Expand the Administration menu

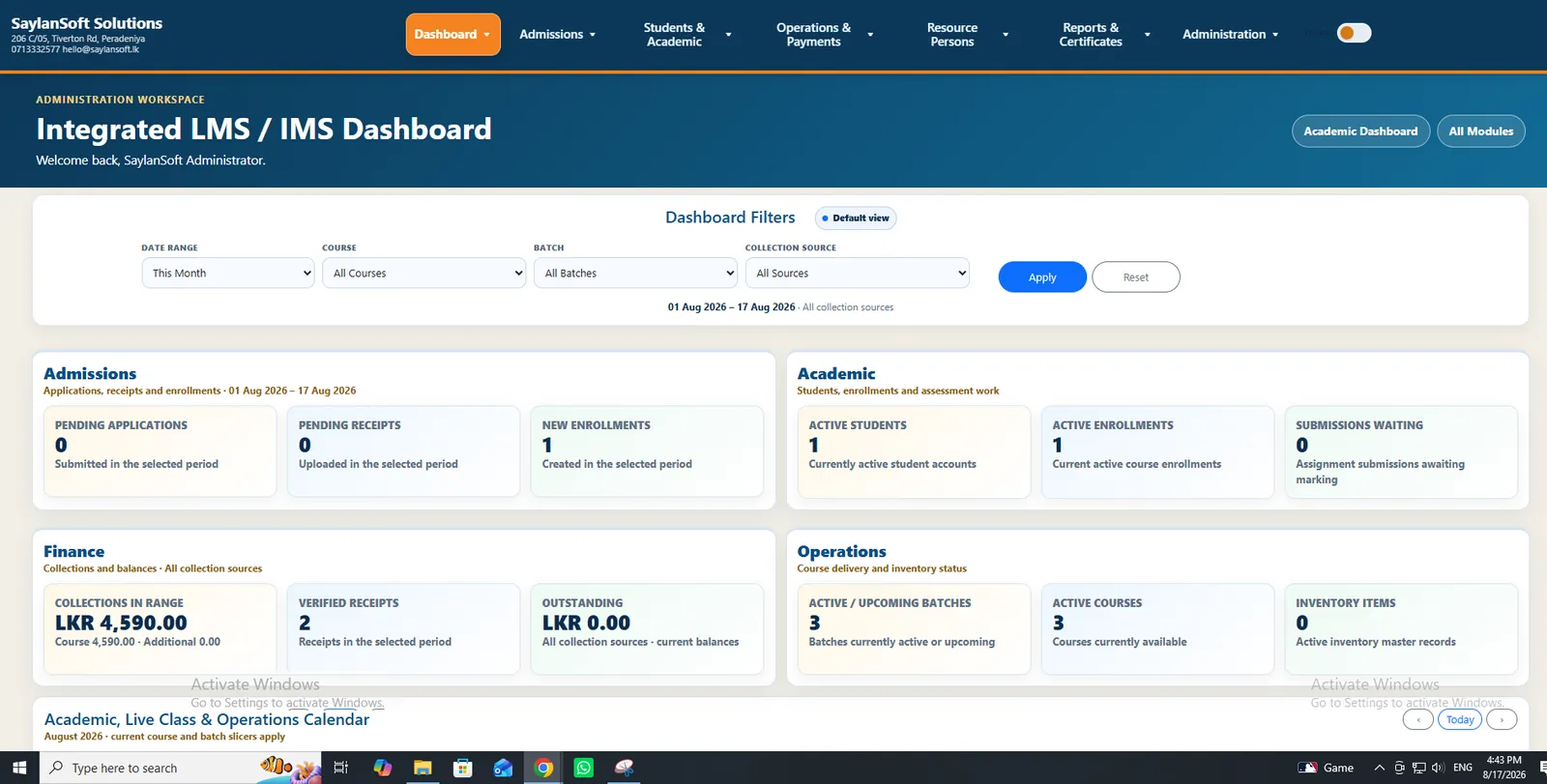click(x=1231, y=34)
